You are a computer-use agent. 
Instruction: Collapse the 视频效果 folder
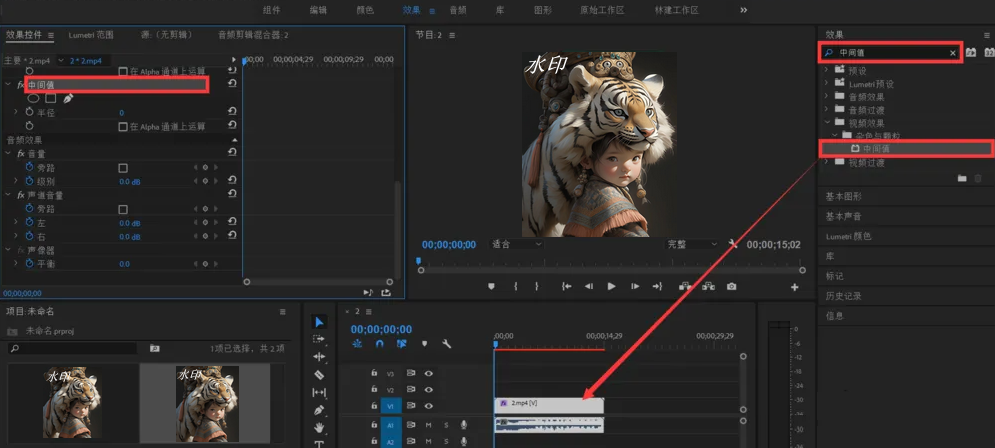(827, 122)
